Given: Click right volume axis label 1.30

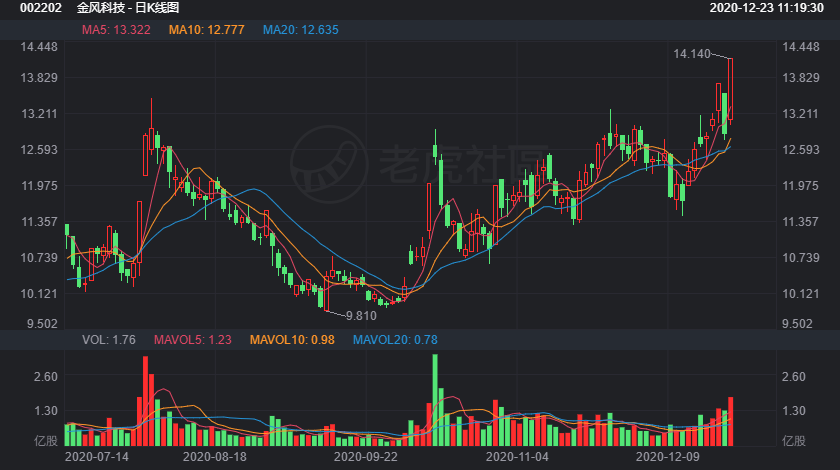Looking at the screenshot, I should click(x=794, y=411).
